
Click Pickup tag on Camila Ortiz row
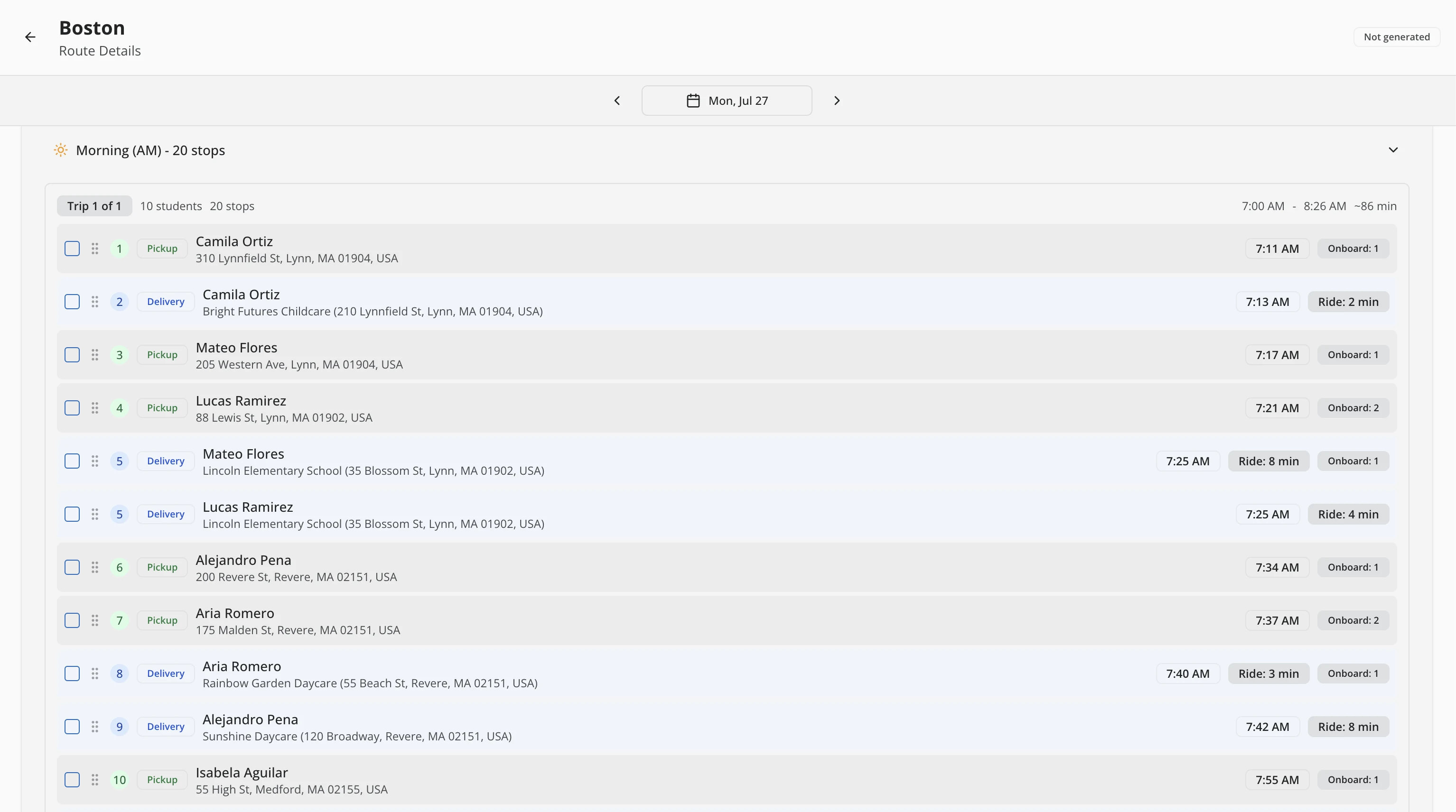click(162, 249)
